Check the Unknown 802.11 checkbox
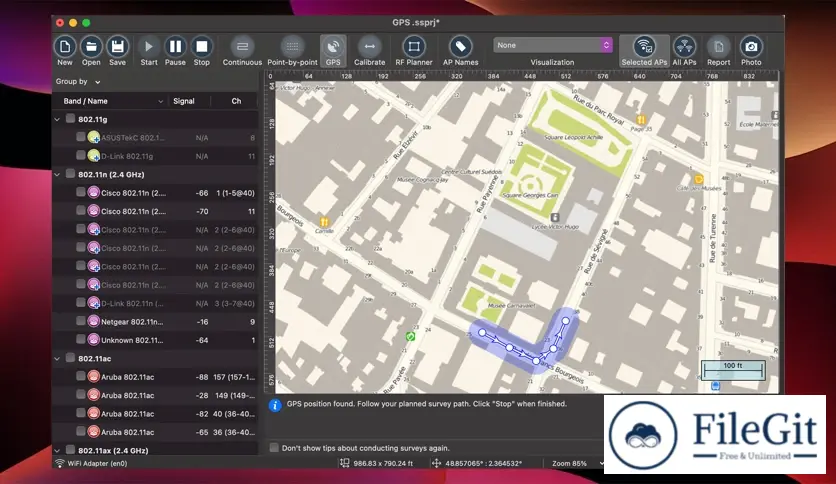 click(81, 339)
